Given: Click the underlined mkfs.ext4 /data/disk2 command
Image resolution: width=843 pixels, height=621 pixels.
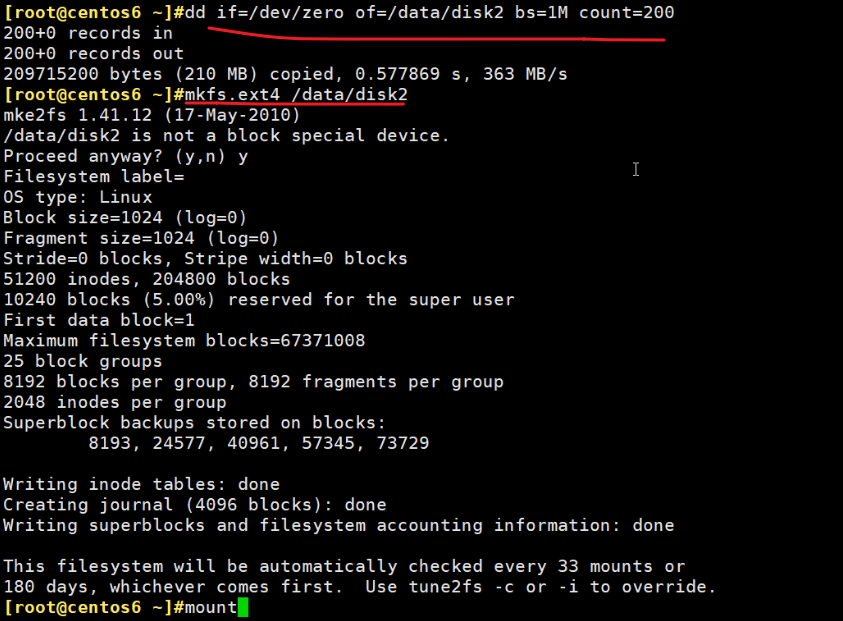Looking at the screenshot, I should click(x=296, y=94).
